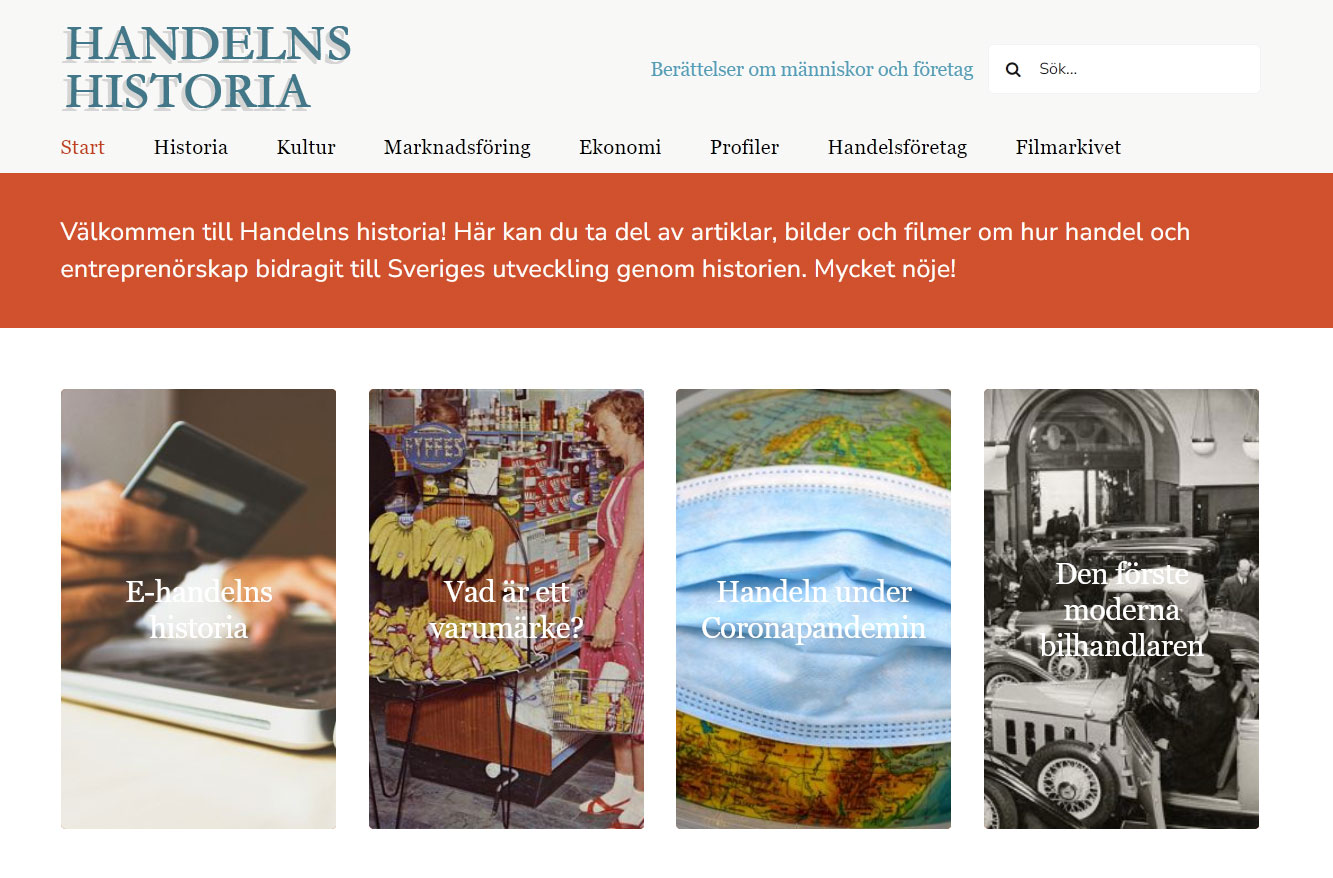Focus the Sök search input field
This screenshot has height=878, width=1333.
coord(1124,69)
